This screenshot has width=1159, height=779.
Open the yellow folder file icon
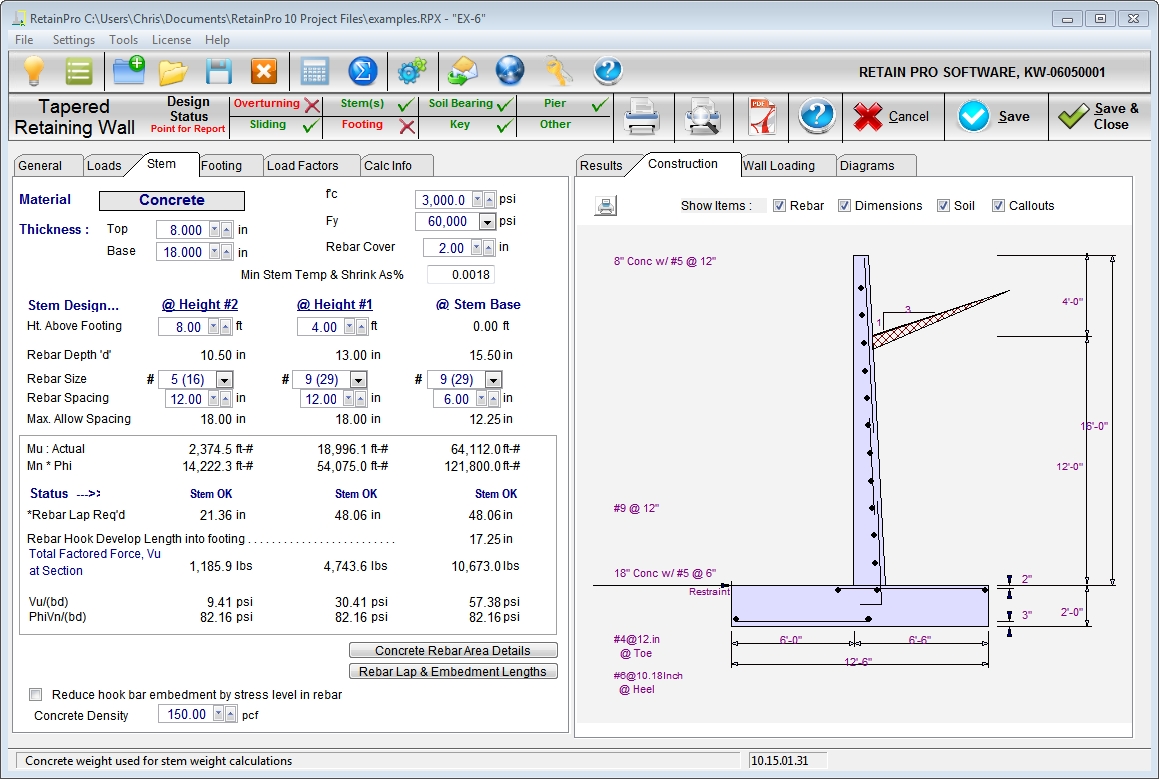pyautogui.click(x=173, y=72)
